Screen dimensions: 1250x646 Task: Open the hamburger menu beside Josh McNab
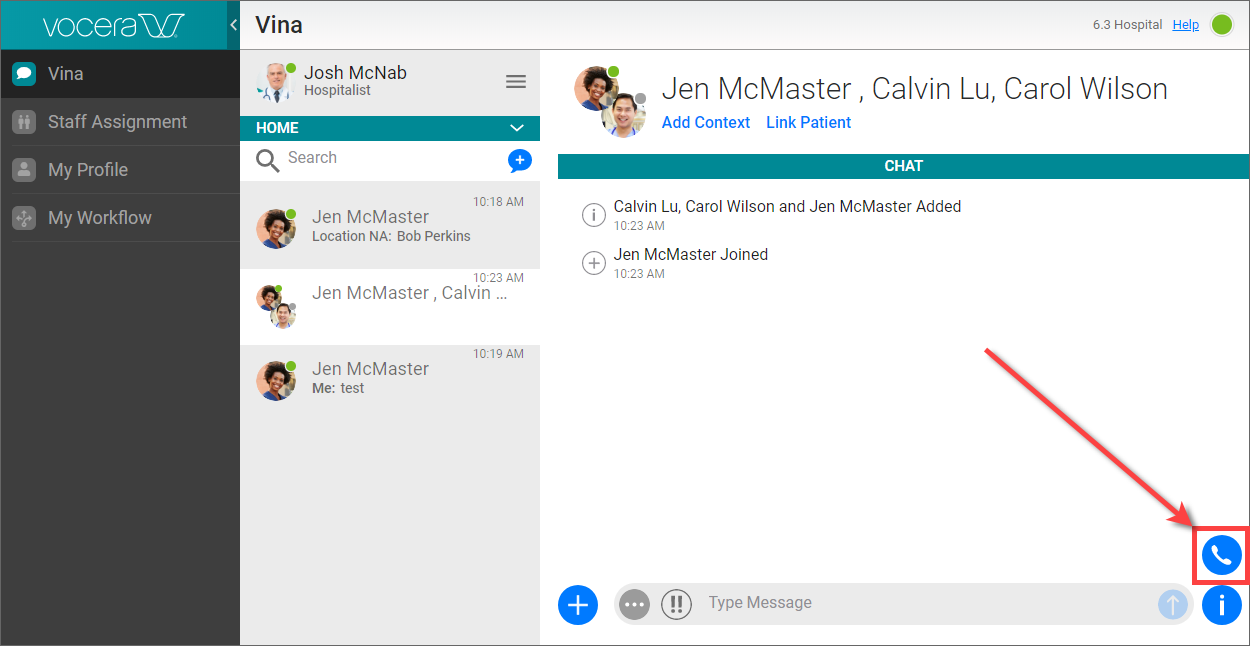516,82
